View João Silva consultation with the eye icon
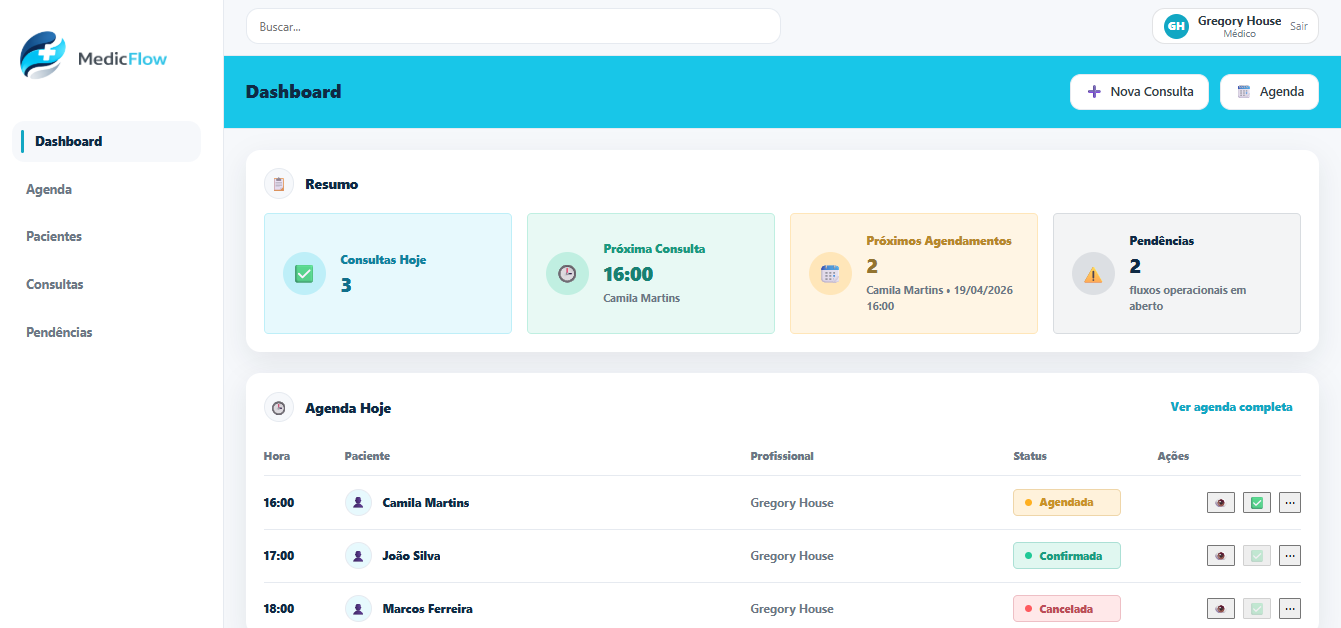Viewport: 1341px width, 628px height. 1220,555
